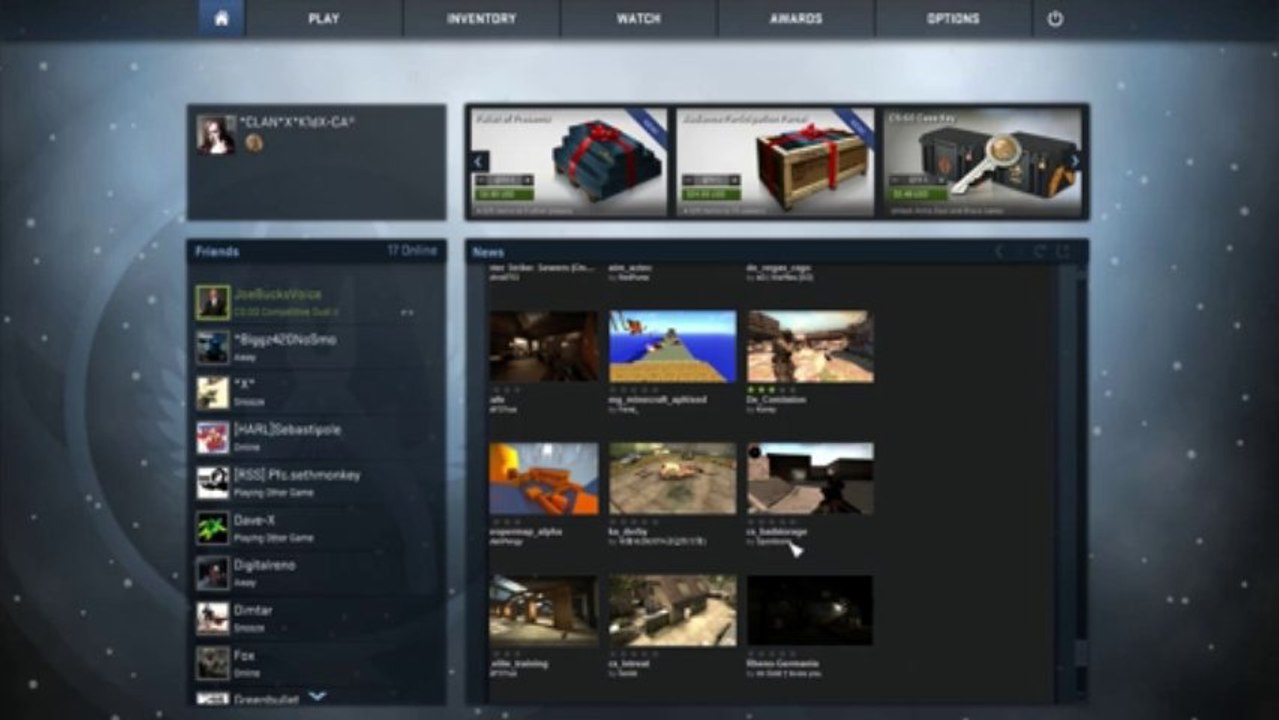
Task: Select friend Fox
Action: [x=316, y=662]
